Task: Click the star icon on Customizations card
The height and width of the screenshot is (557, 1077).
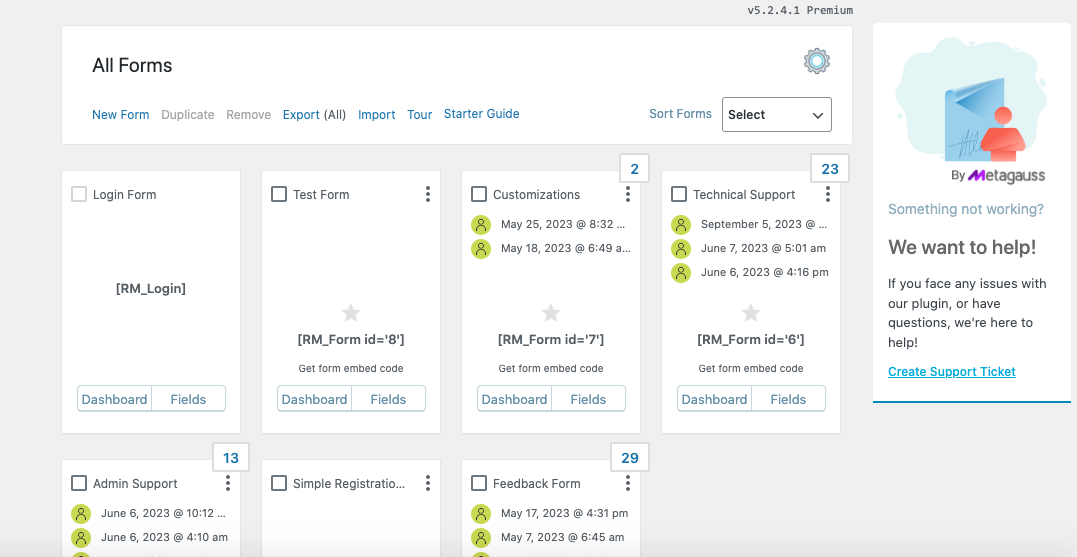Action: pos(551,313)
